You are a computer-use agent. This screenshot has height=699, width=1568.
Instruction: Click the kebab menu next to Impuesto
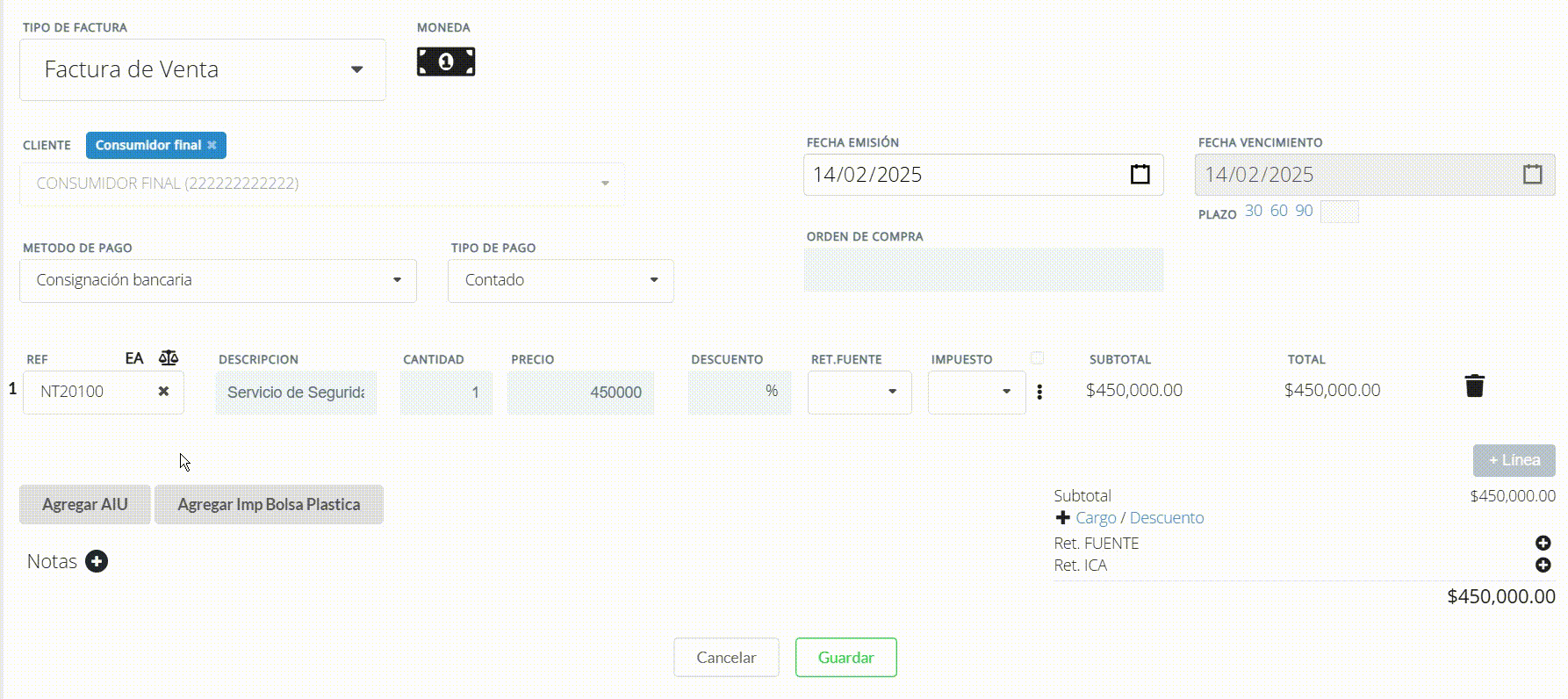pos(1039,392)
